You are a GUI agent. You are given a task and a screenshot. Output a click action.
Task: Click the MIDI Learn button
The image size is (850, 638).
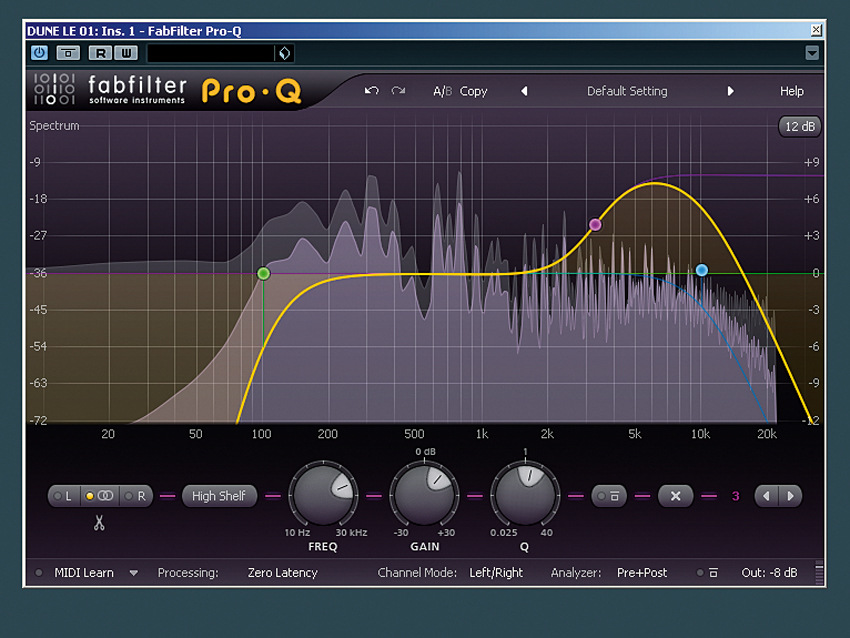pos(84,572)
